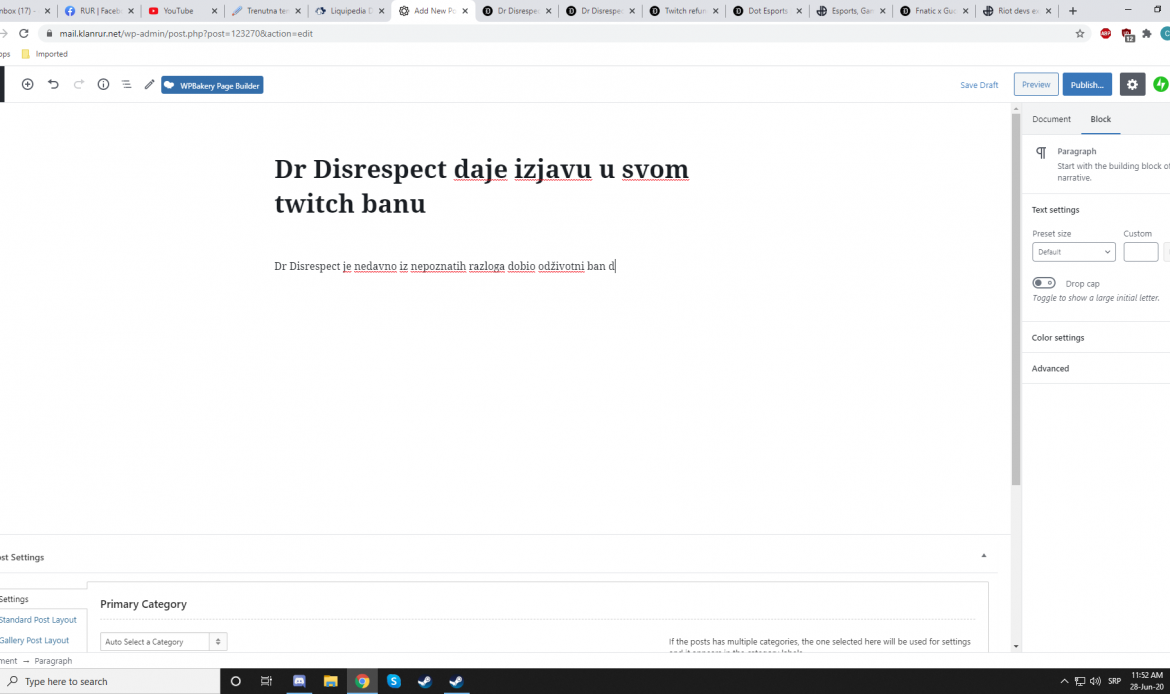Open Discord from the taskbar

coord(298,681)
